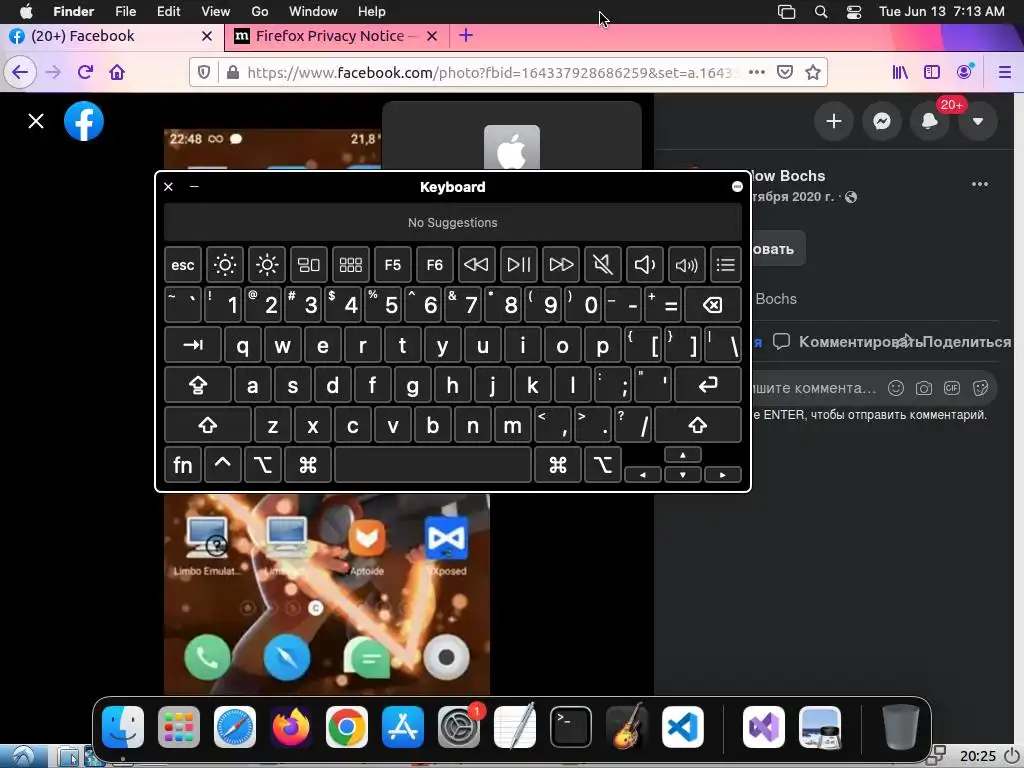The width and height of the screenshot is (1024, 768).
Task: Reload the current Firefox page
Action: (85, 72)
